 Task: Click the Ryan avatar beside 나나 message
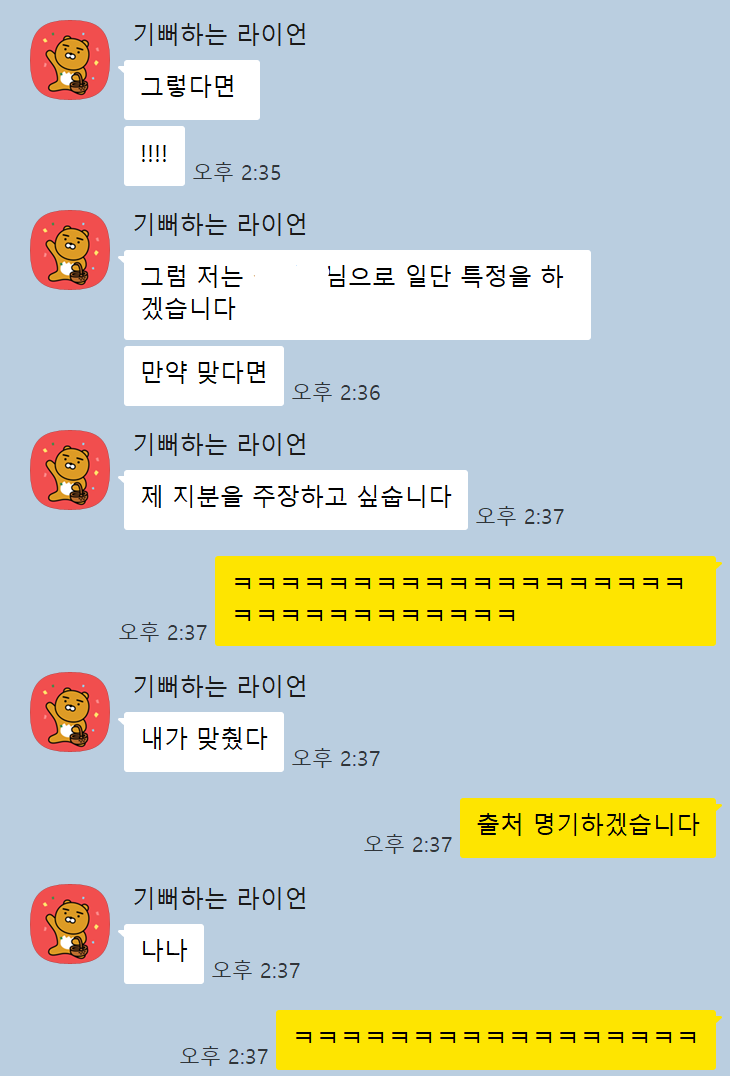70,924
